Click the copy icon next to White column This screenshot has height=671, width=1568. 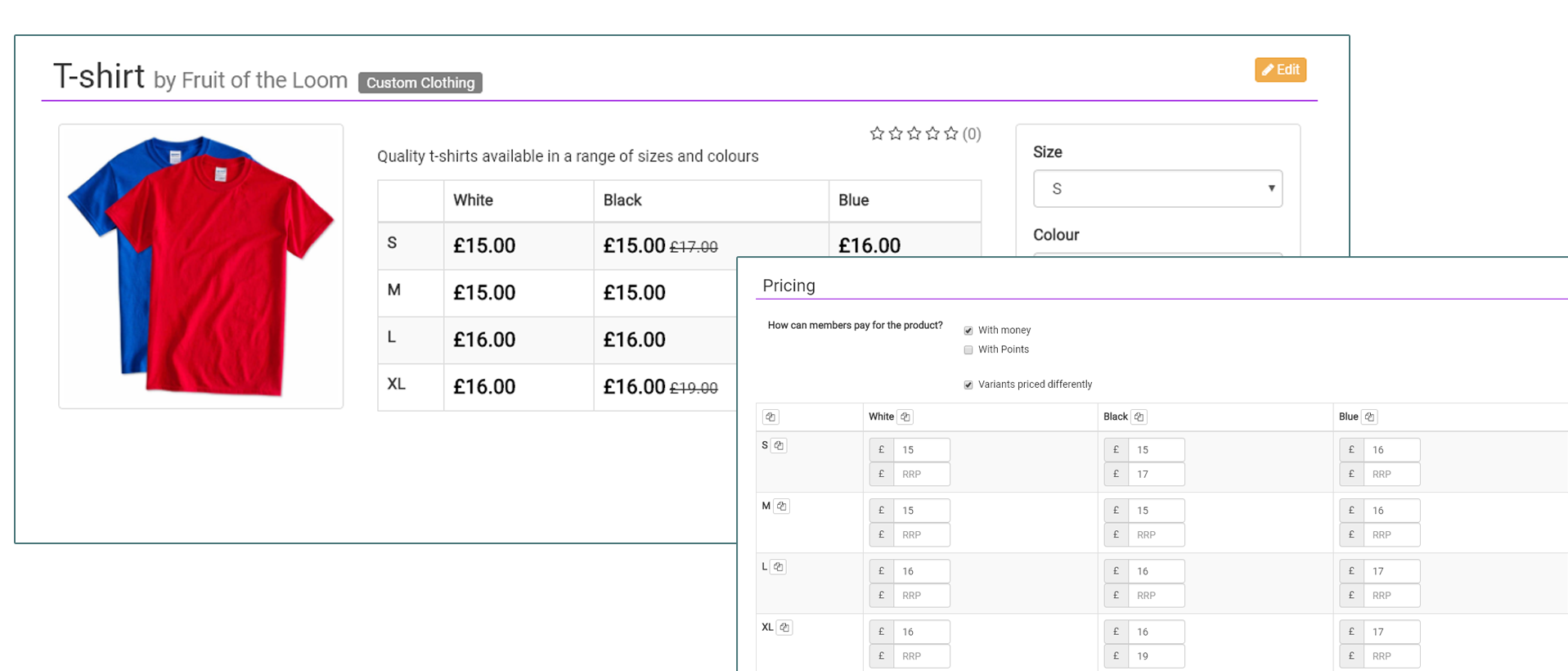click(905, 417)
